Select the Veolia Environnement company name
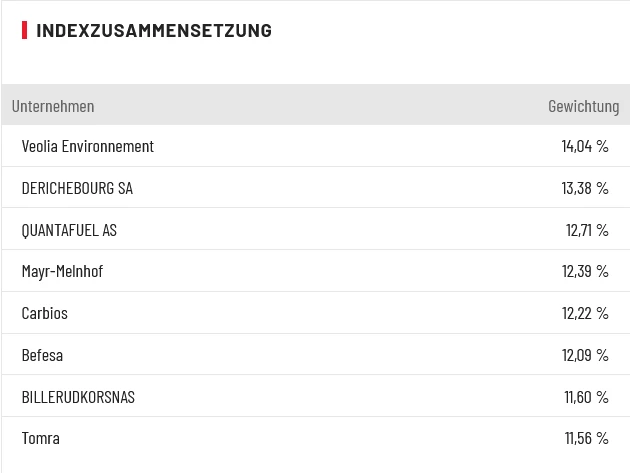630x473 pixels. [88, 146]
